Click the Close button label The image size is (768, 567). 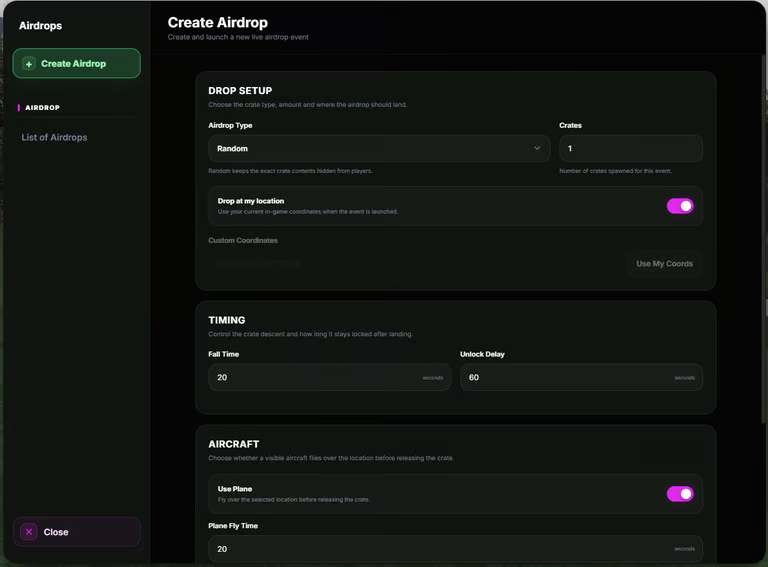pyautogui.click(x=56, y=532)
